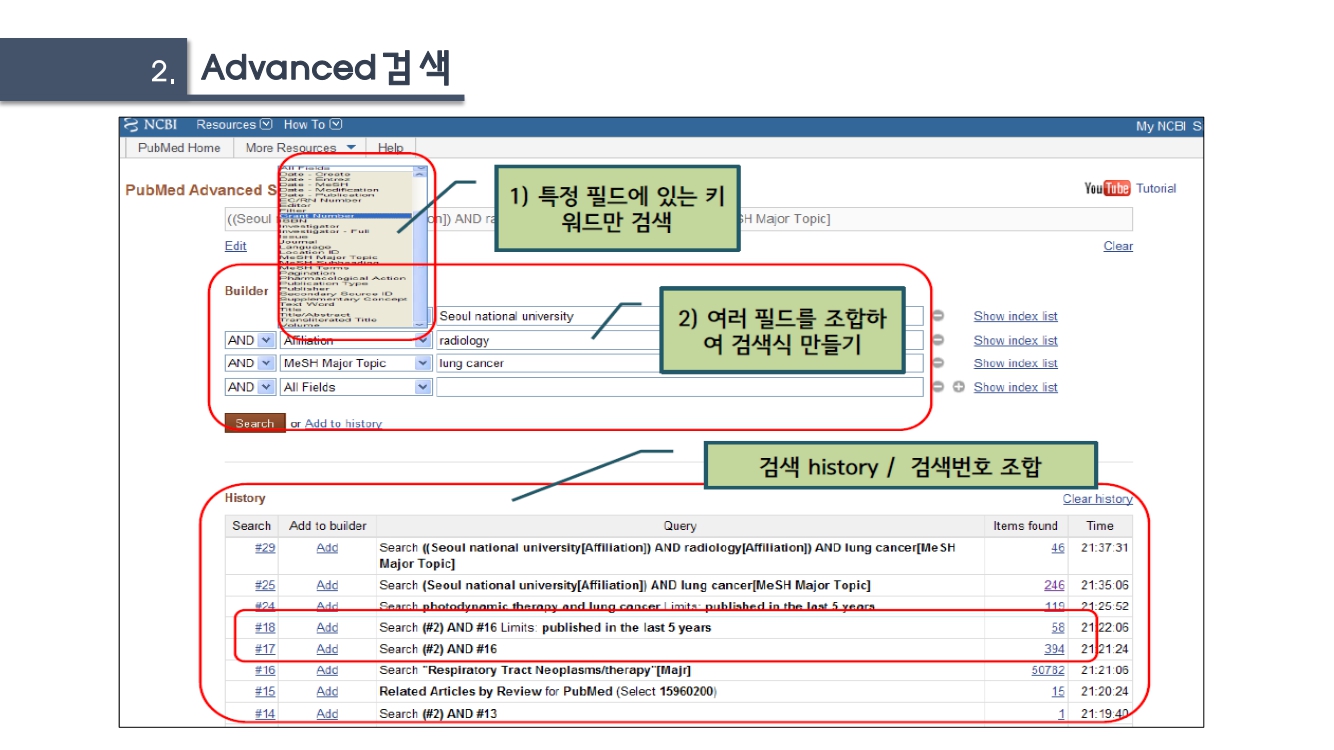This screenshot has width=1334, height=750.
Task: View the 246 items found for #25
Action: click(x=1054, y=585)
